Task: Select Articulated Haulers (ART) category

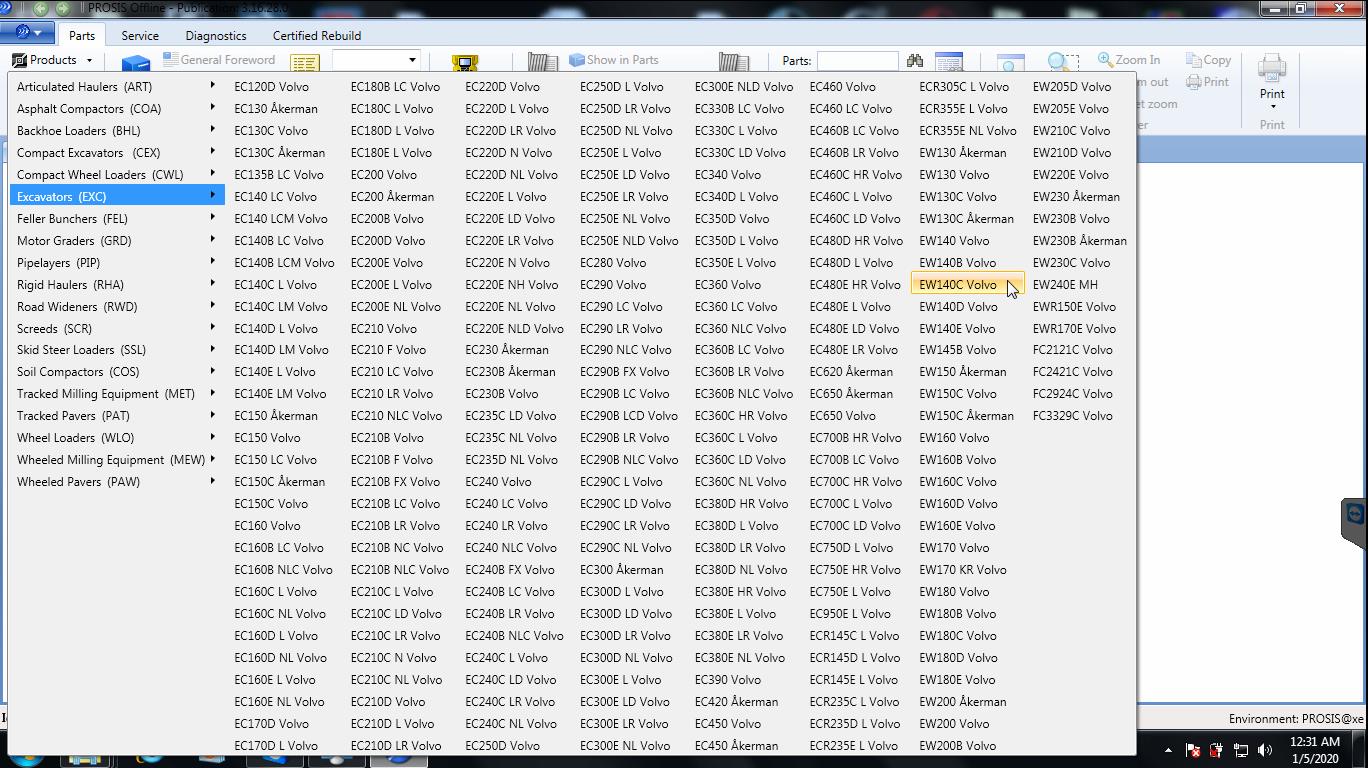Action: (117, 87)
